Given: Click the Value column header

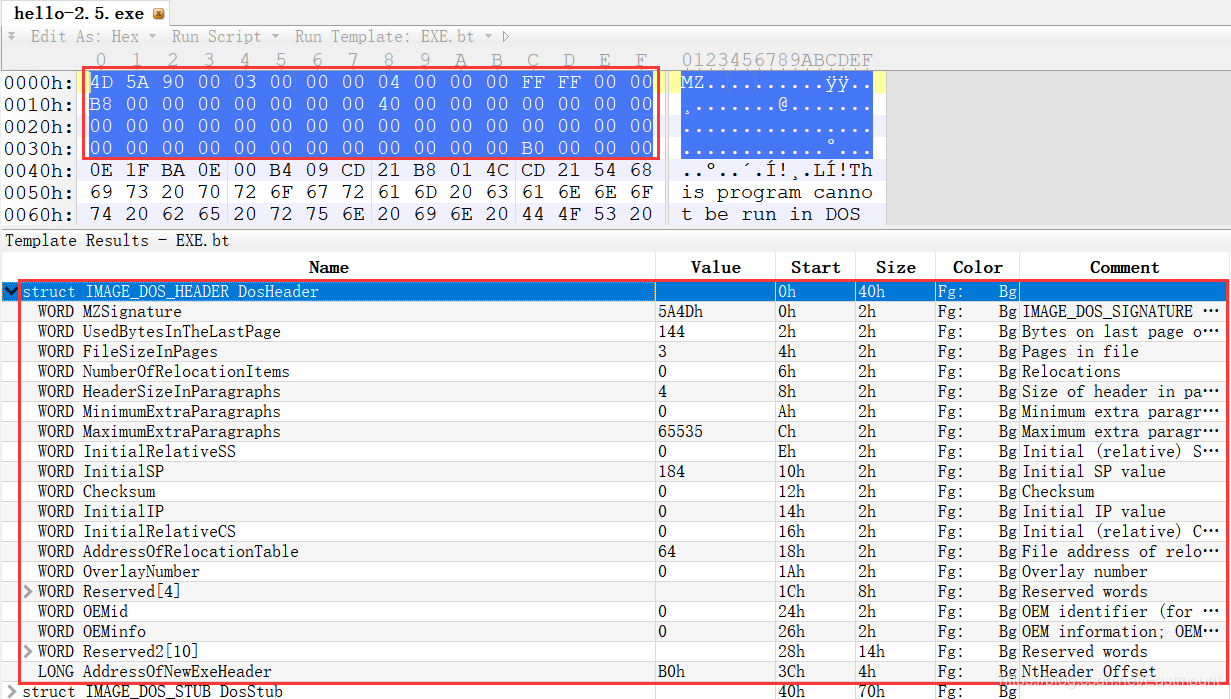Looking at the screenshot, I should pyautogui.click(x=716, y=267).
